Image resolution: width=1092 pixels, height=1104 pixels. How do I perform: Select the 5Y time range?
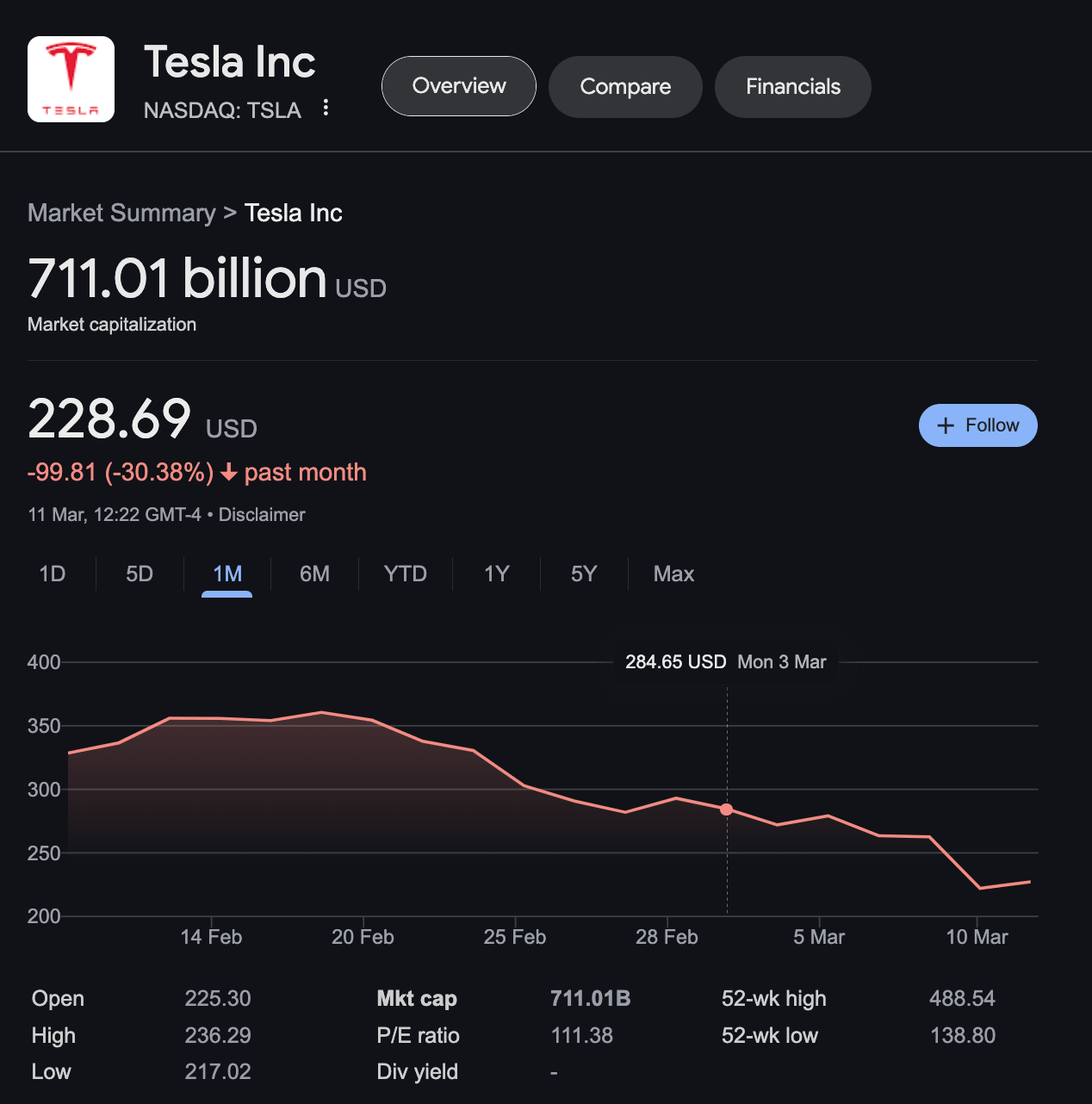(x=583, y=574)
